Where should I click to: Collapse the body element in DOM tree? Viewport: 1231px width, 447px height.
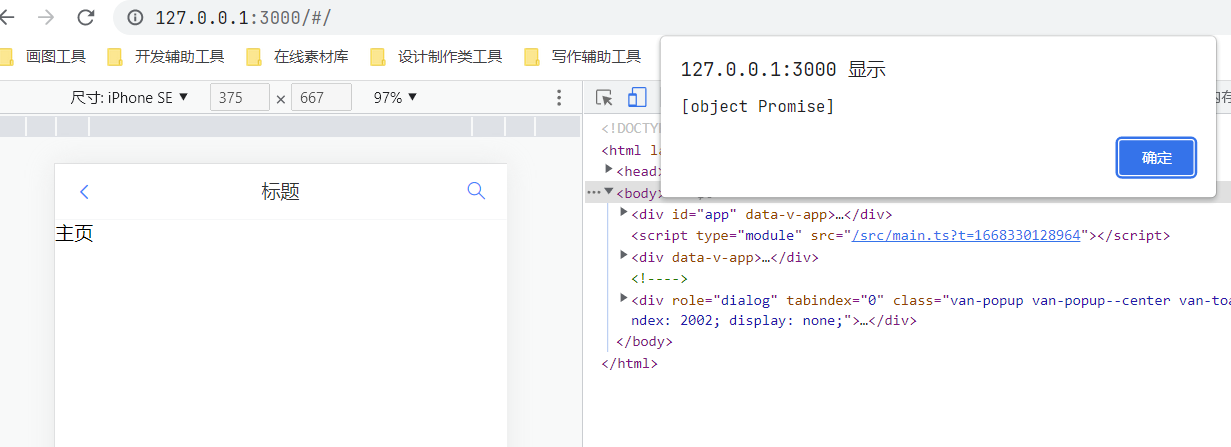coord(609,192)
